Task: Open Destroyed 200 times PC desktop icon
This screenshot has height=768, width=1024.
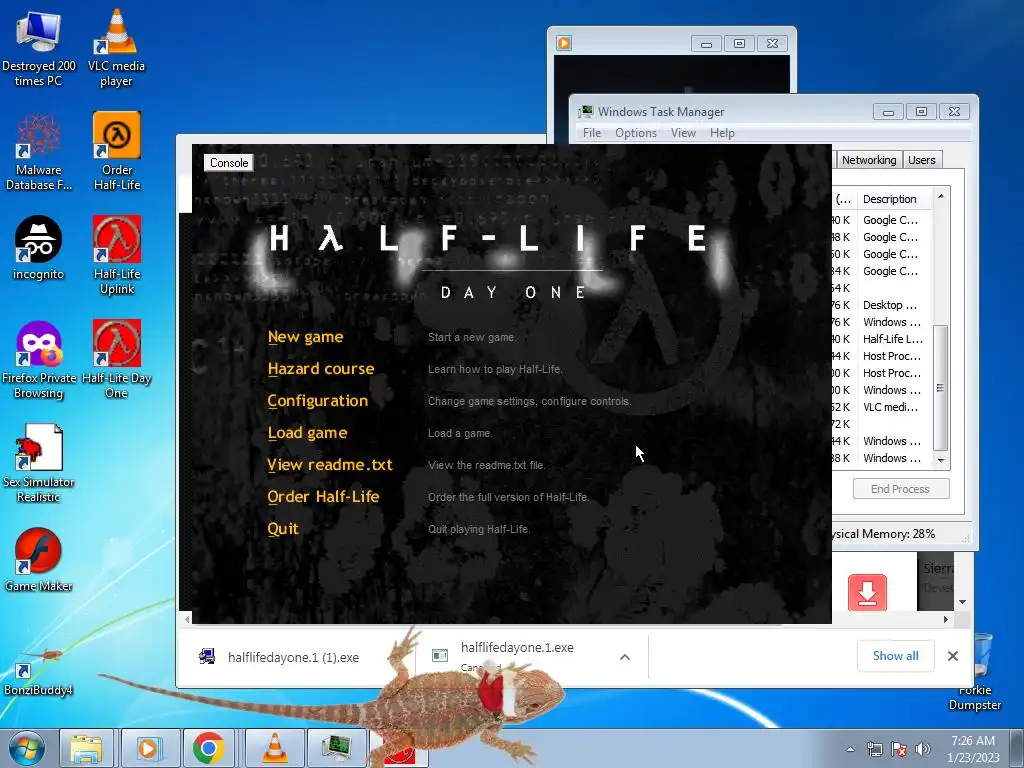Action: coord(38,49)
